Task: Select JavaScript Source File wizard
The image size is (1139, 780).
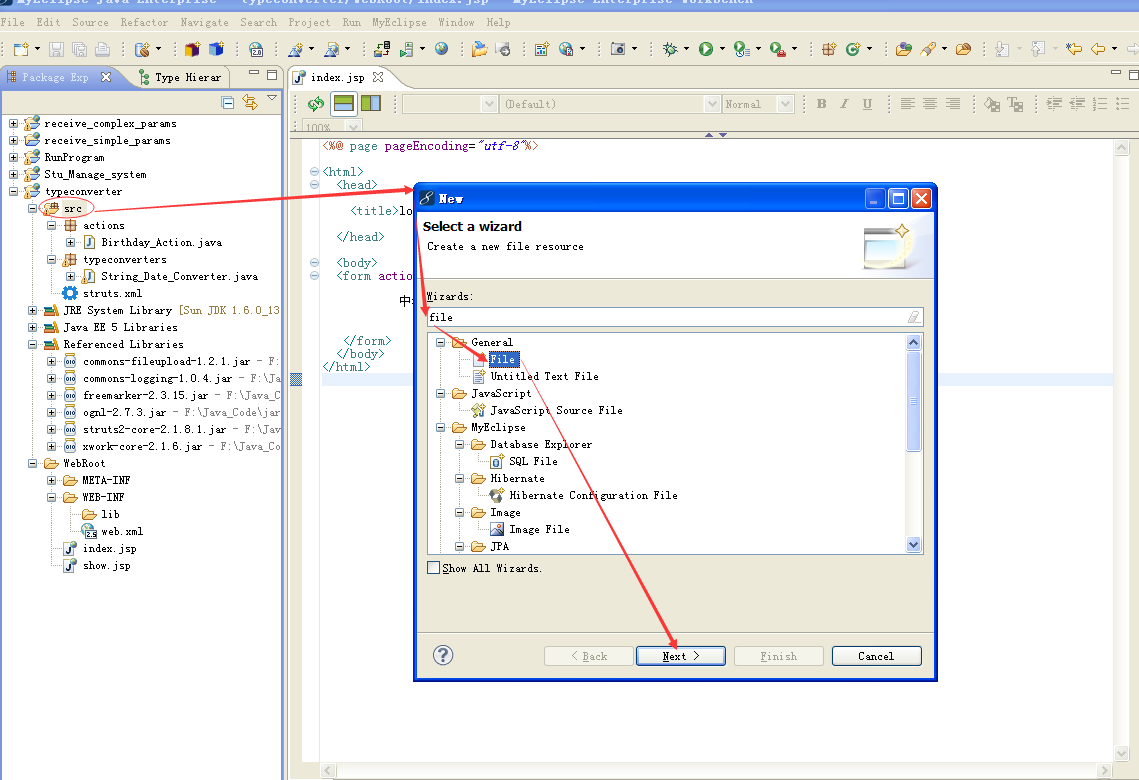Action: (556, 410)
